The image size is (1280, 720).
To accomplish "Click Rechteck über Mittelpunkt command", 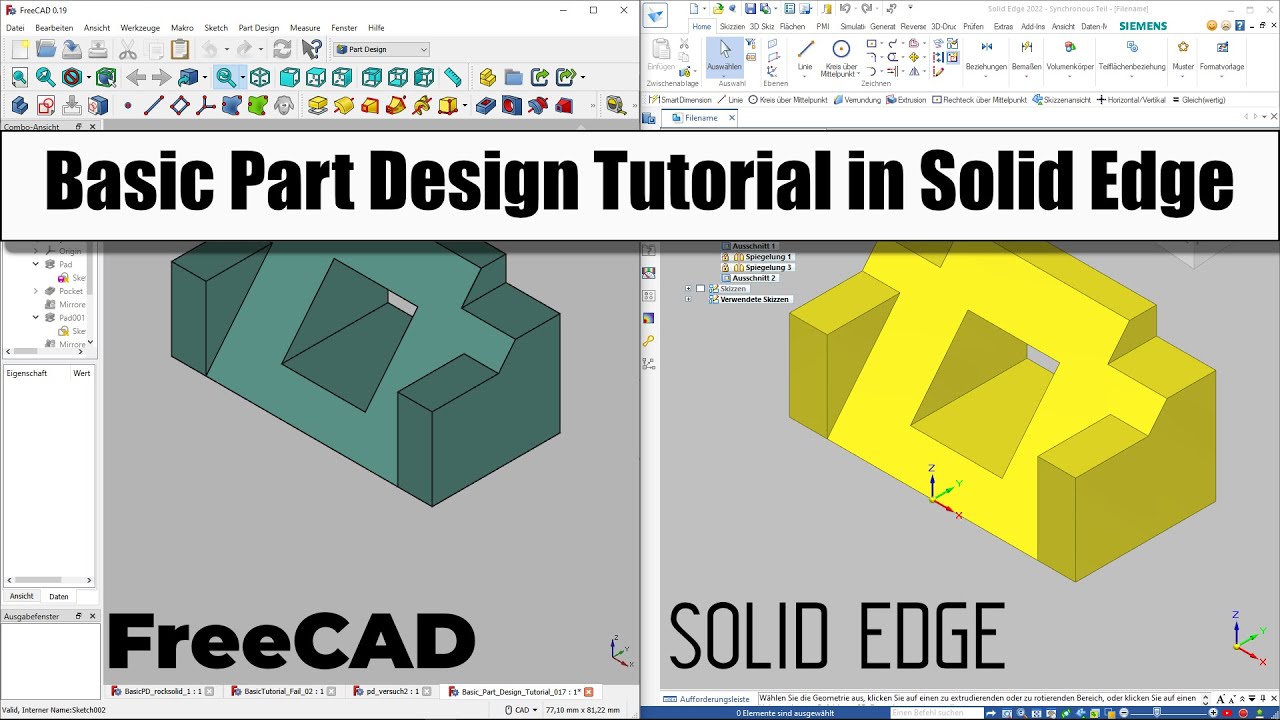I will 979,100.
